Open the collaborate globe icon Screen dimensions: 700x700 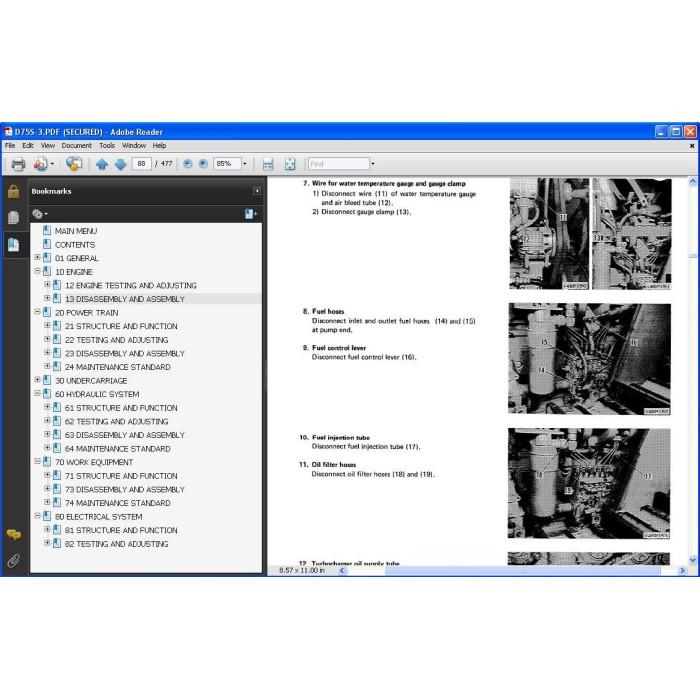click(x=74, y=164)
